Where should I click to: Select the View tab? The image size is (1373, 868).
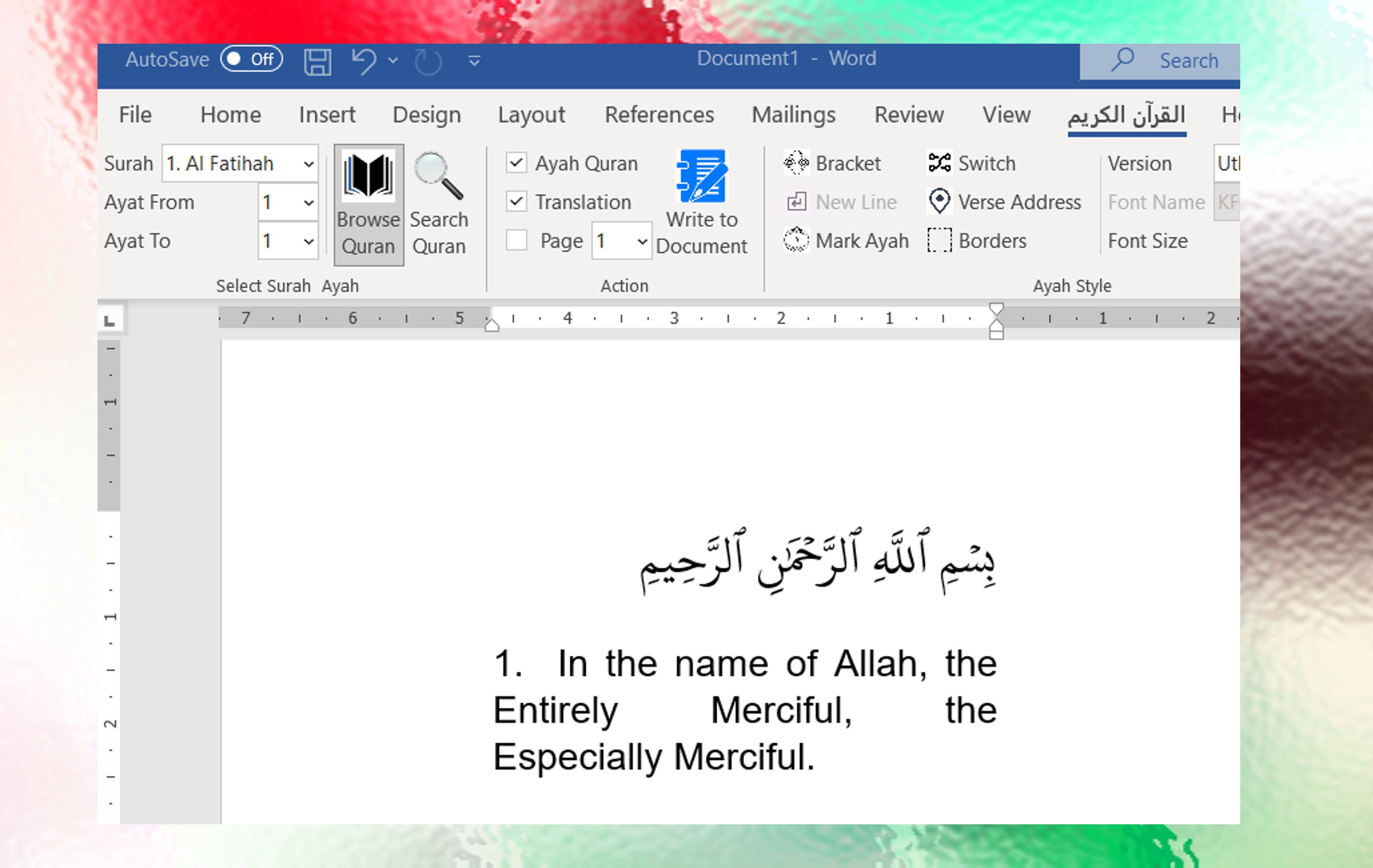[x=1007, y=115]
